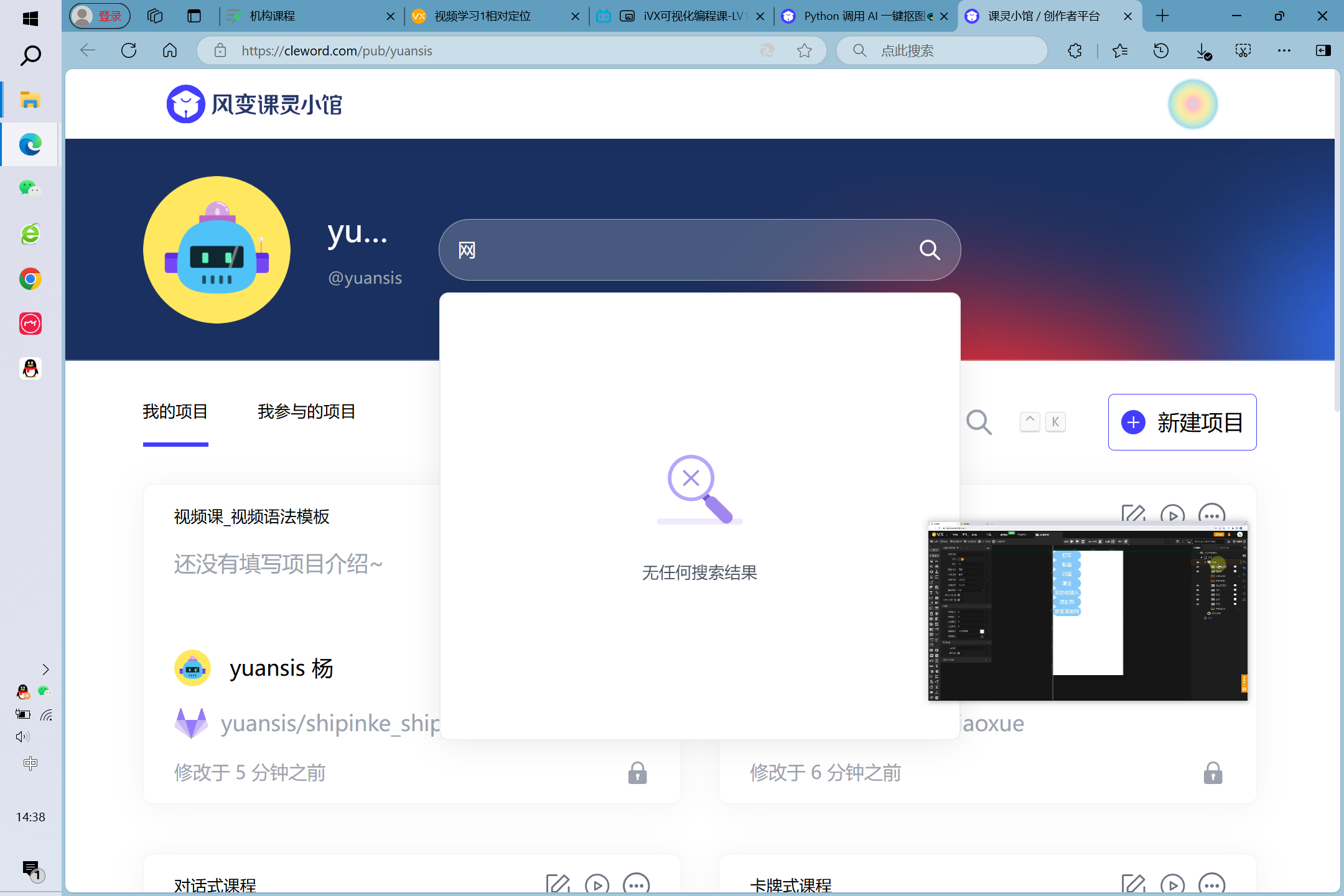Click the @yuansis handle
Screen dimensions: 1344x896
tap(365, 278)
